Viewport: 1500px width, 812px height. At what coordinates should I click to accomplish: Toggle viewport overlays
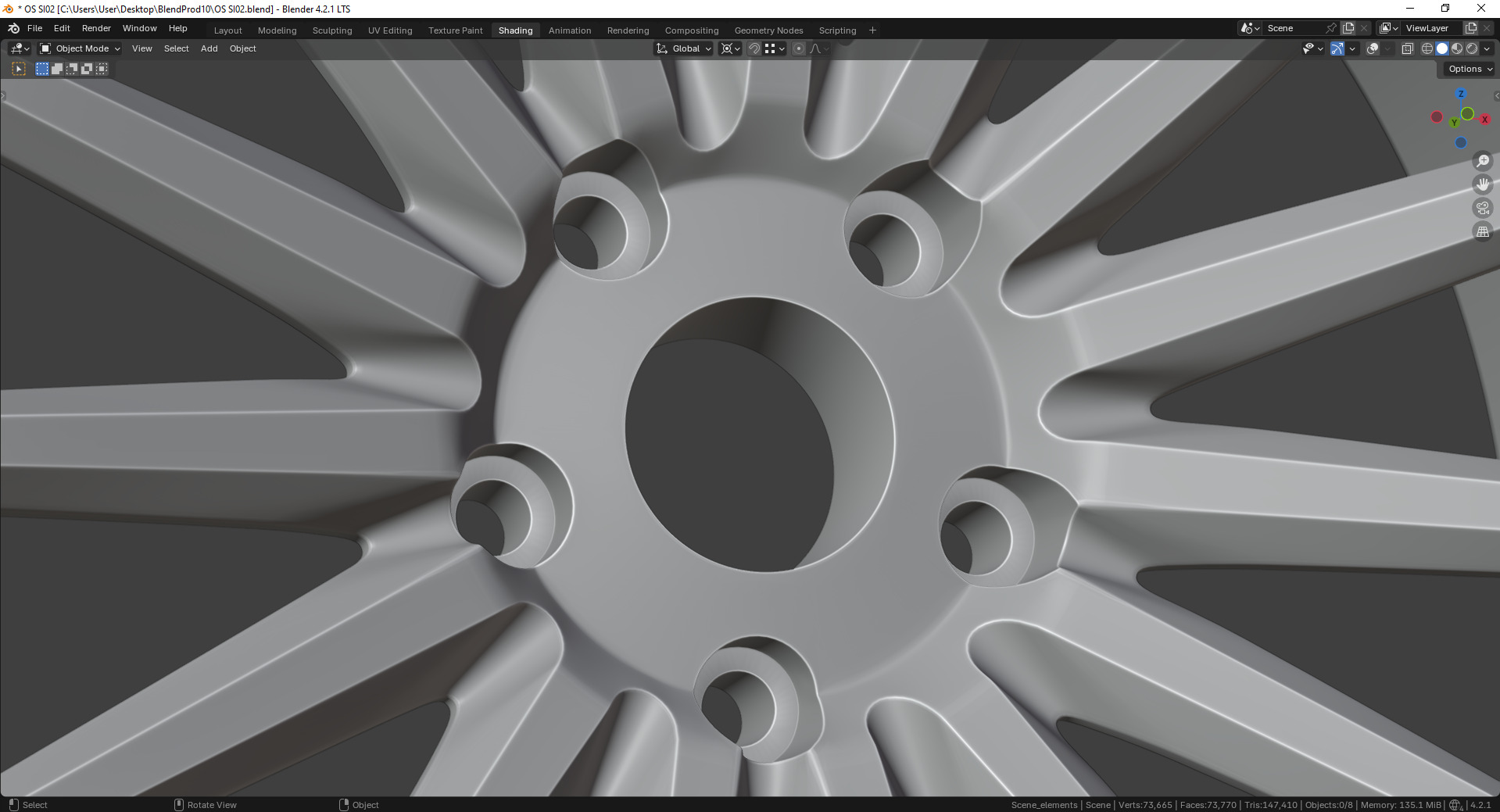click(1373, 48)
